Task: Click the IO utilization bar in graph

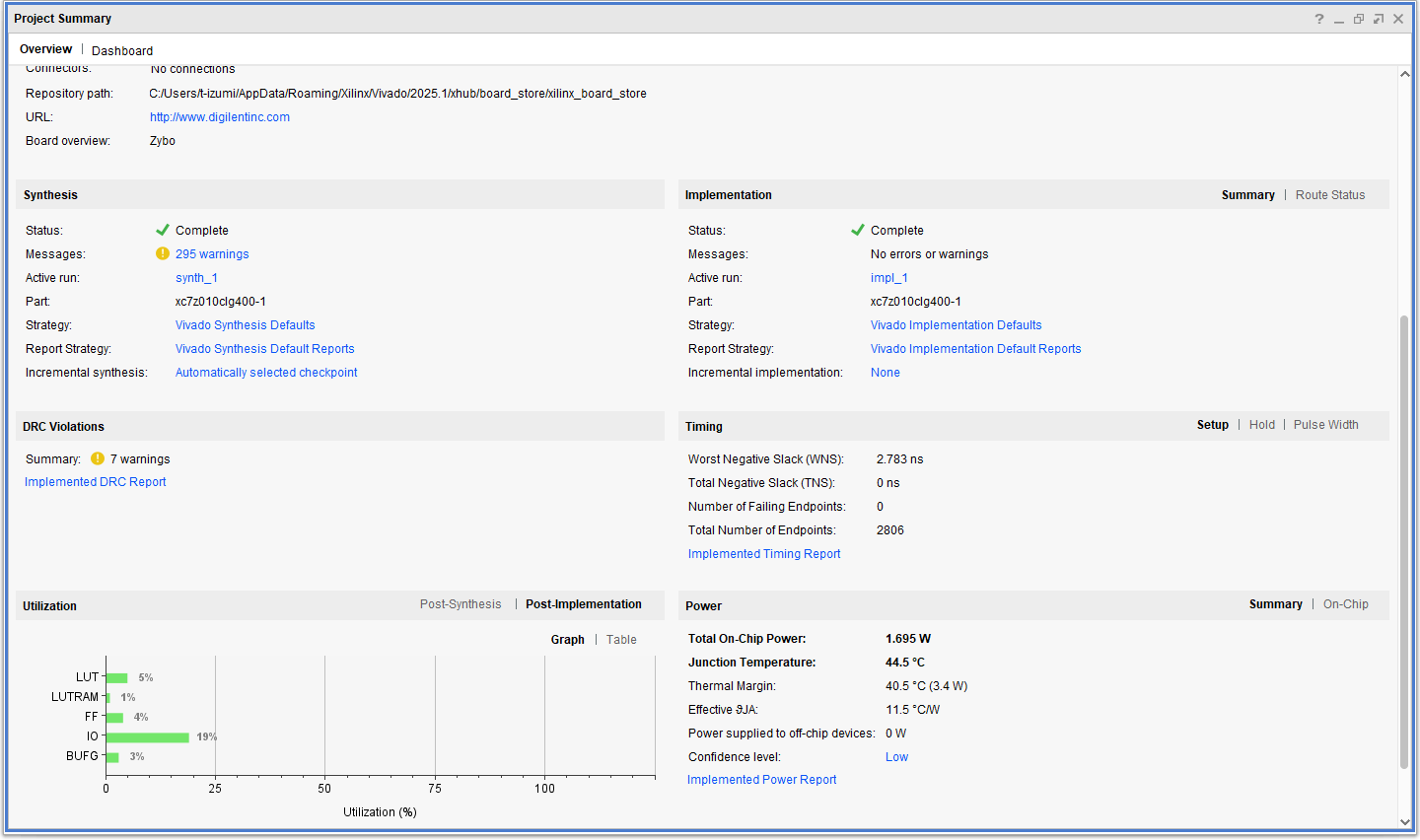Action: point(147,737)
